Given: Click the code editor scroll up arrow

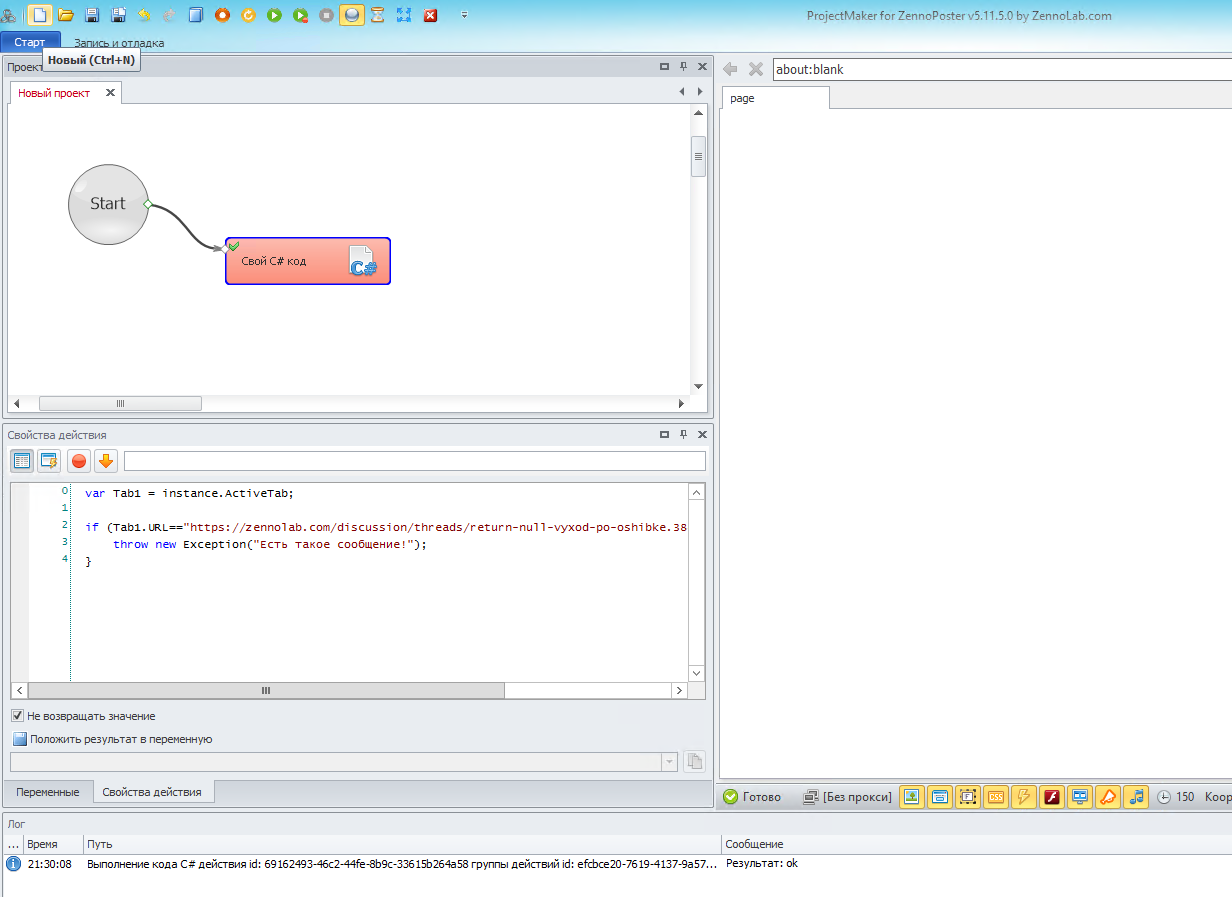Looking at the screenshot, I should click(697, 491).
